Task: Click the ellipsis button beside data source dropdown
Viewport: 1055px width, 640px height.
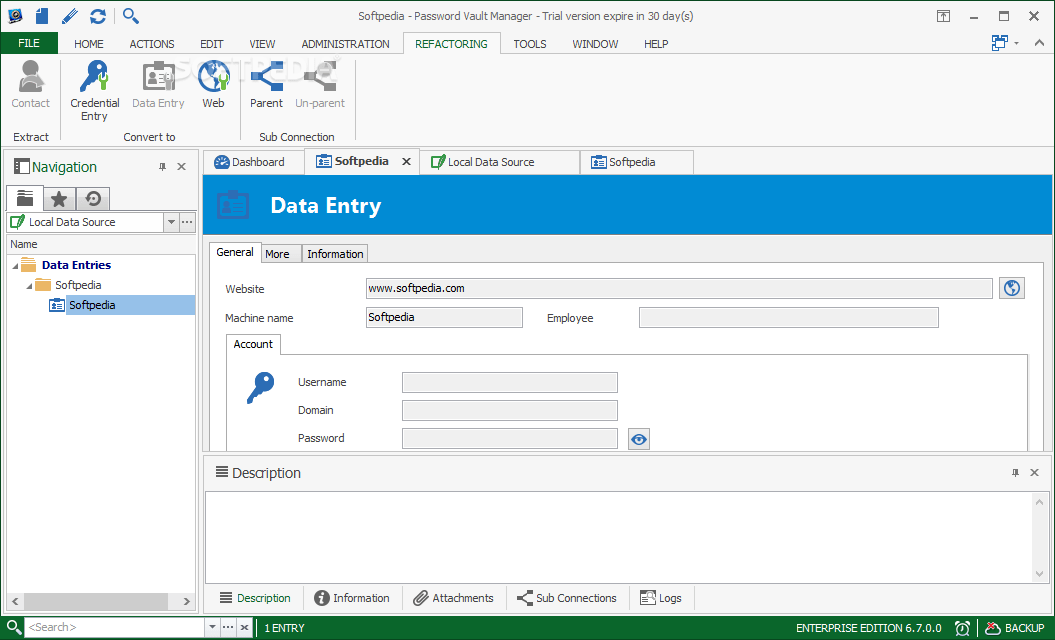Action: pyautogui.click(x=187, y=222)
